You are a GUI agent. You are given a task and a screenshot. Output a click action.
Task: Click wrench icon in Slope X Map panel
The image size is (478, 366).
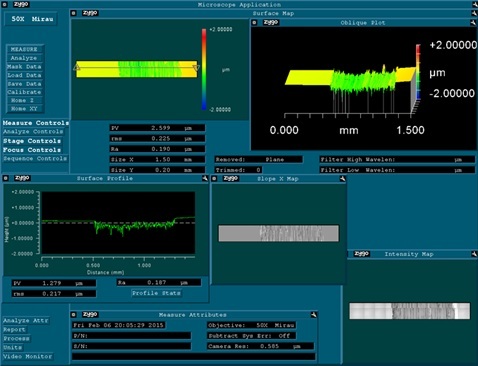point(342,179)
